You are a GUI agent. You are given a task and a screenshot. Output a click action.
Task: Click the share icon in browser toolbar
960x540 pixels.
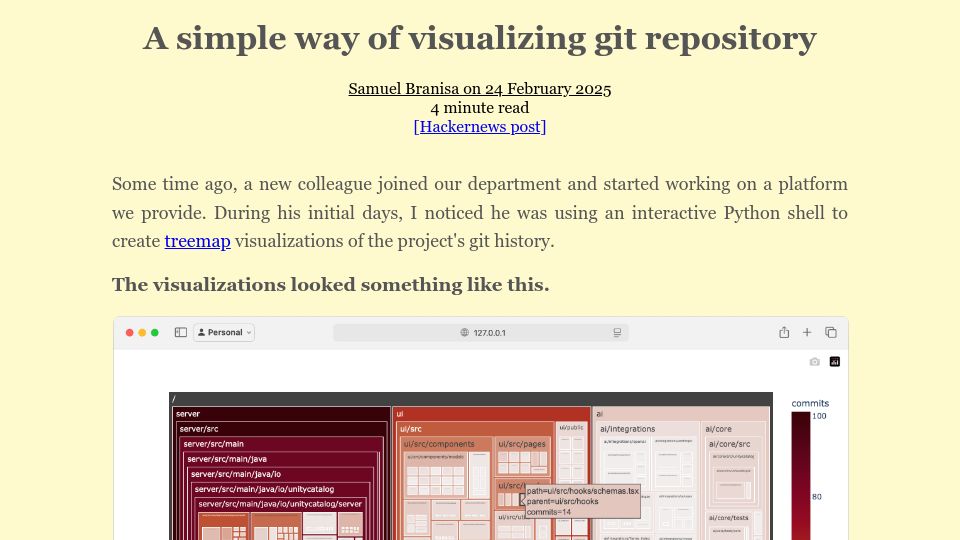[x=784, y=332]
